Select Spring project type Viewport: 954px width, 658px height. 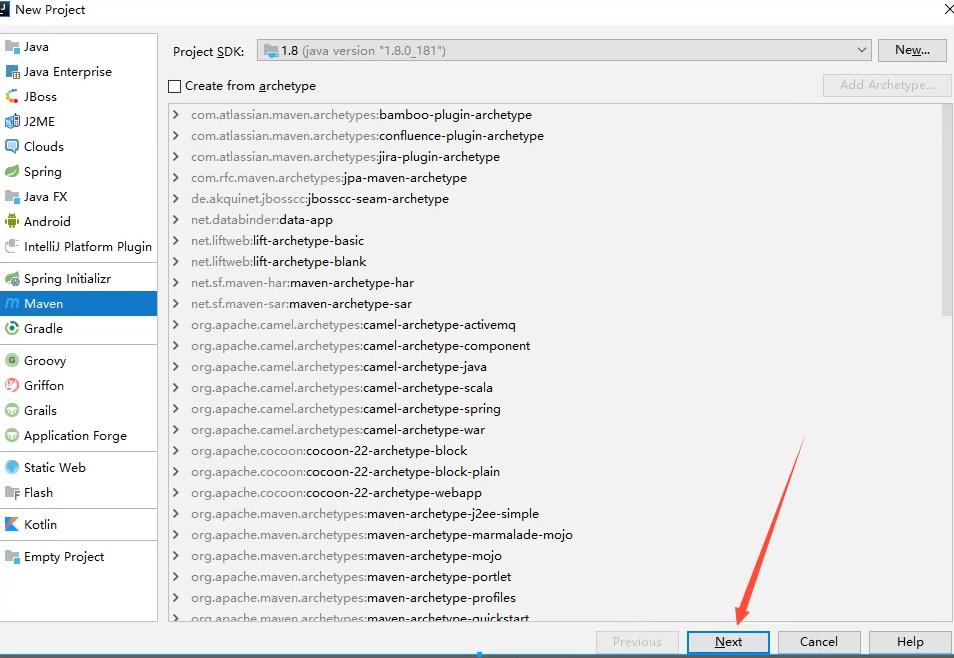point(78,172)
